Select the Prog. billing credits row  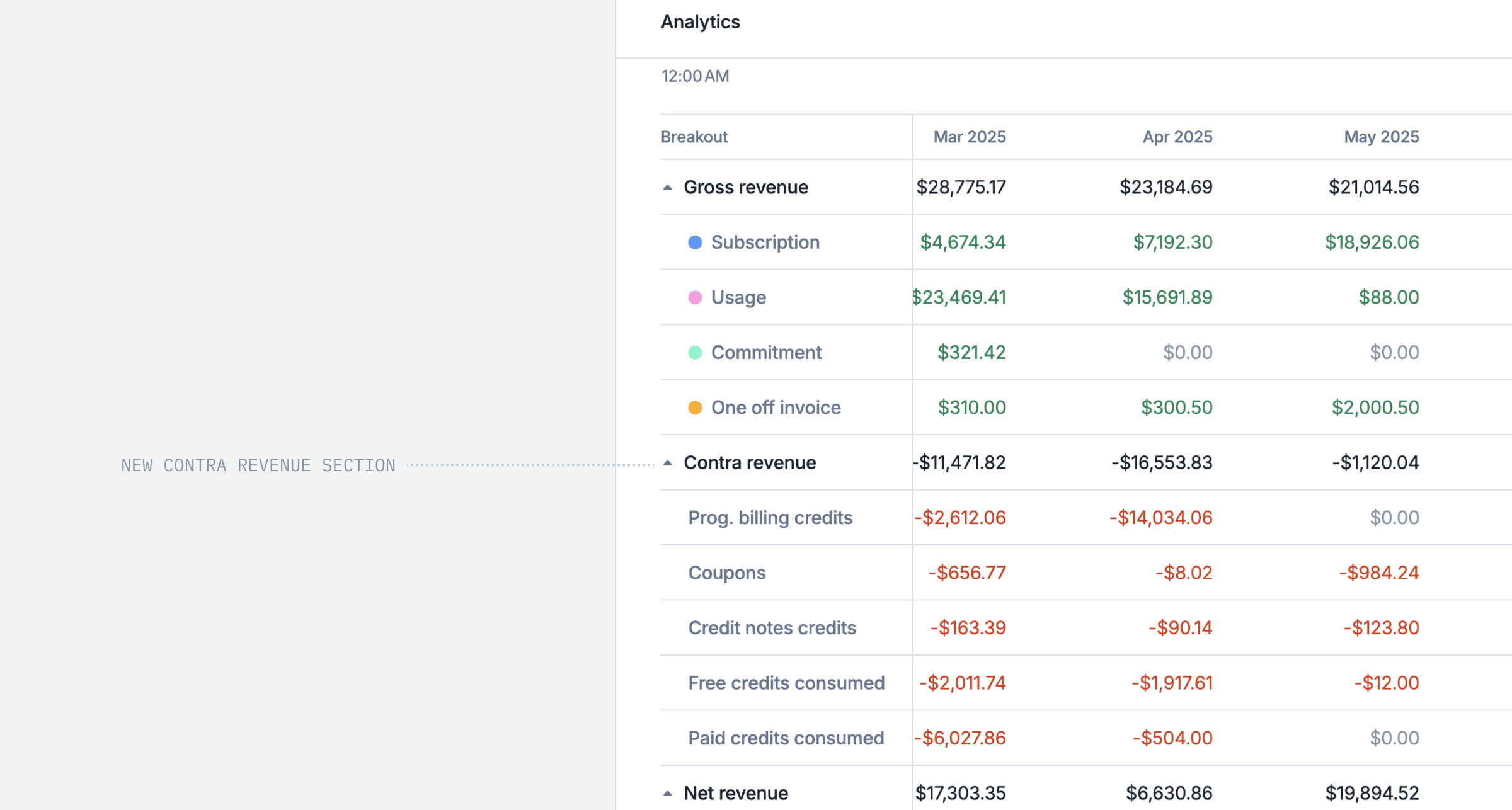[x=770, y=518]
